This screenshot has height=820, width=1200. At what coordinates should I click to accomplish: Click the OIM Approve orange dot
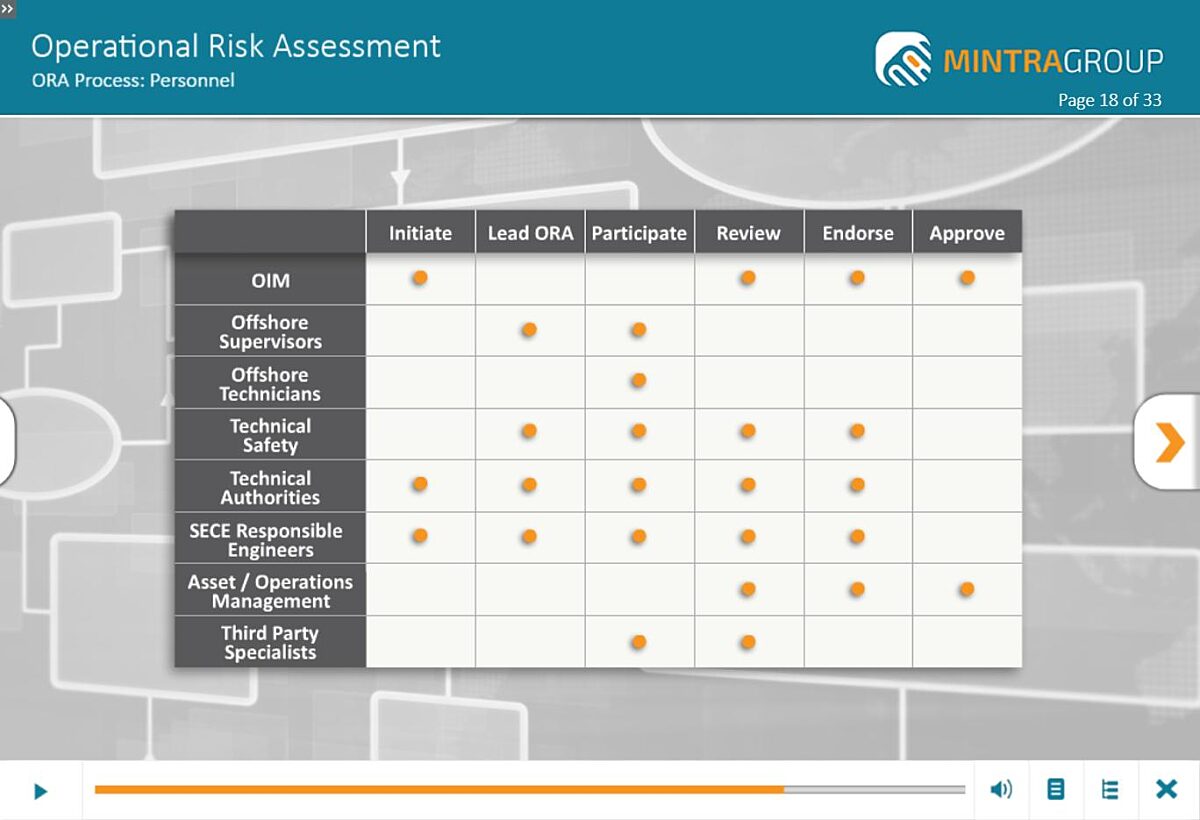pos(967,277)
